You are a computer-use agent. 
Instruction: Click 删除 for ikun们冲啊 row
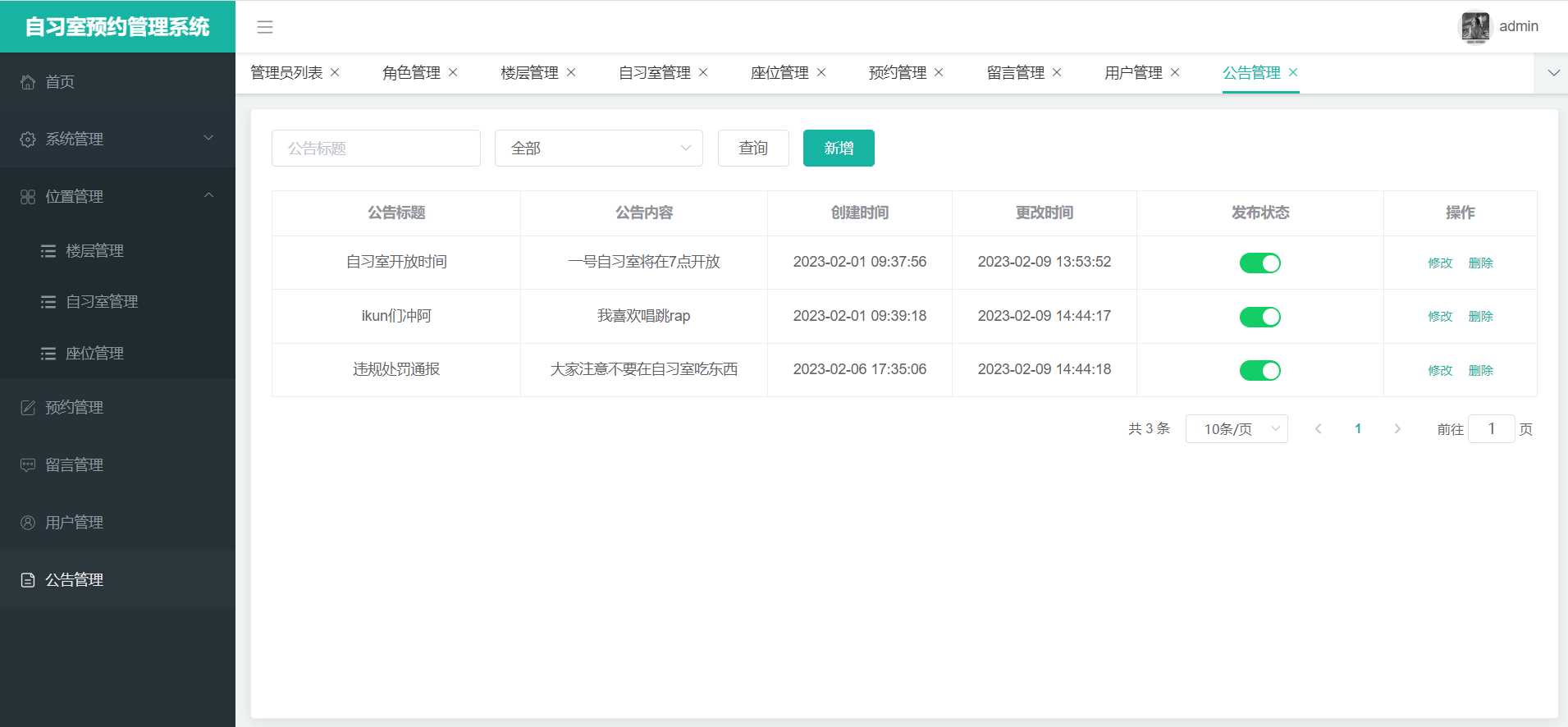tap(1481, 317)
